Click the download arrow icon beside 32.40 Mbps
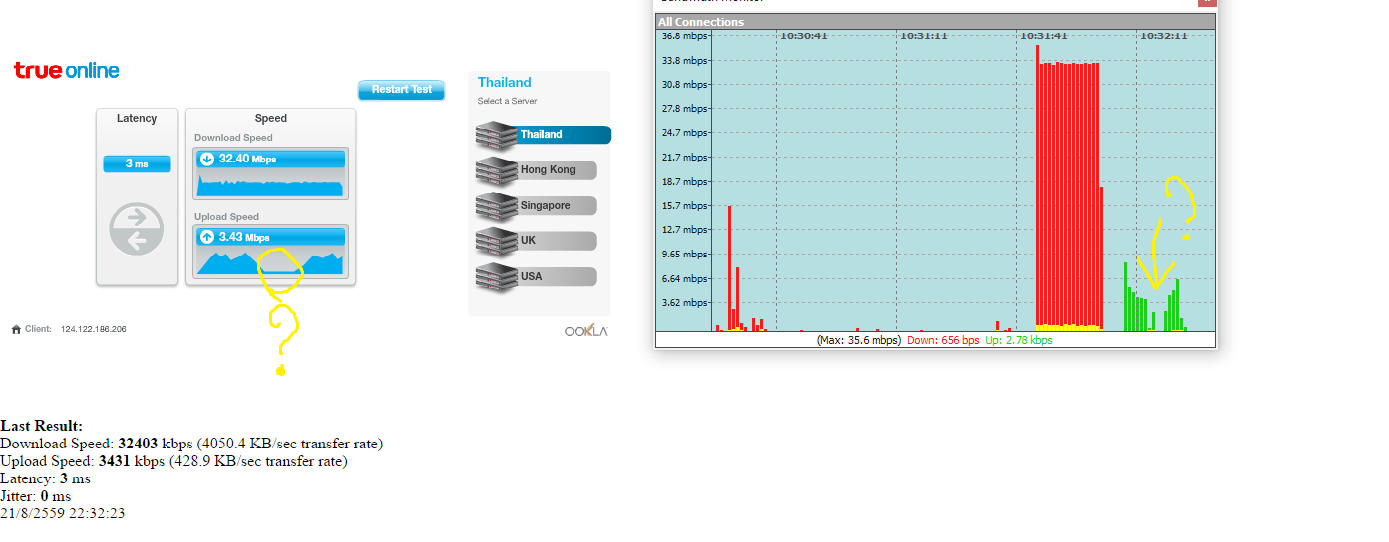Viewport: 1389px width, 542px height. coord(207,158)
